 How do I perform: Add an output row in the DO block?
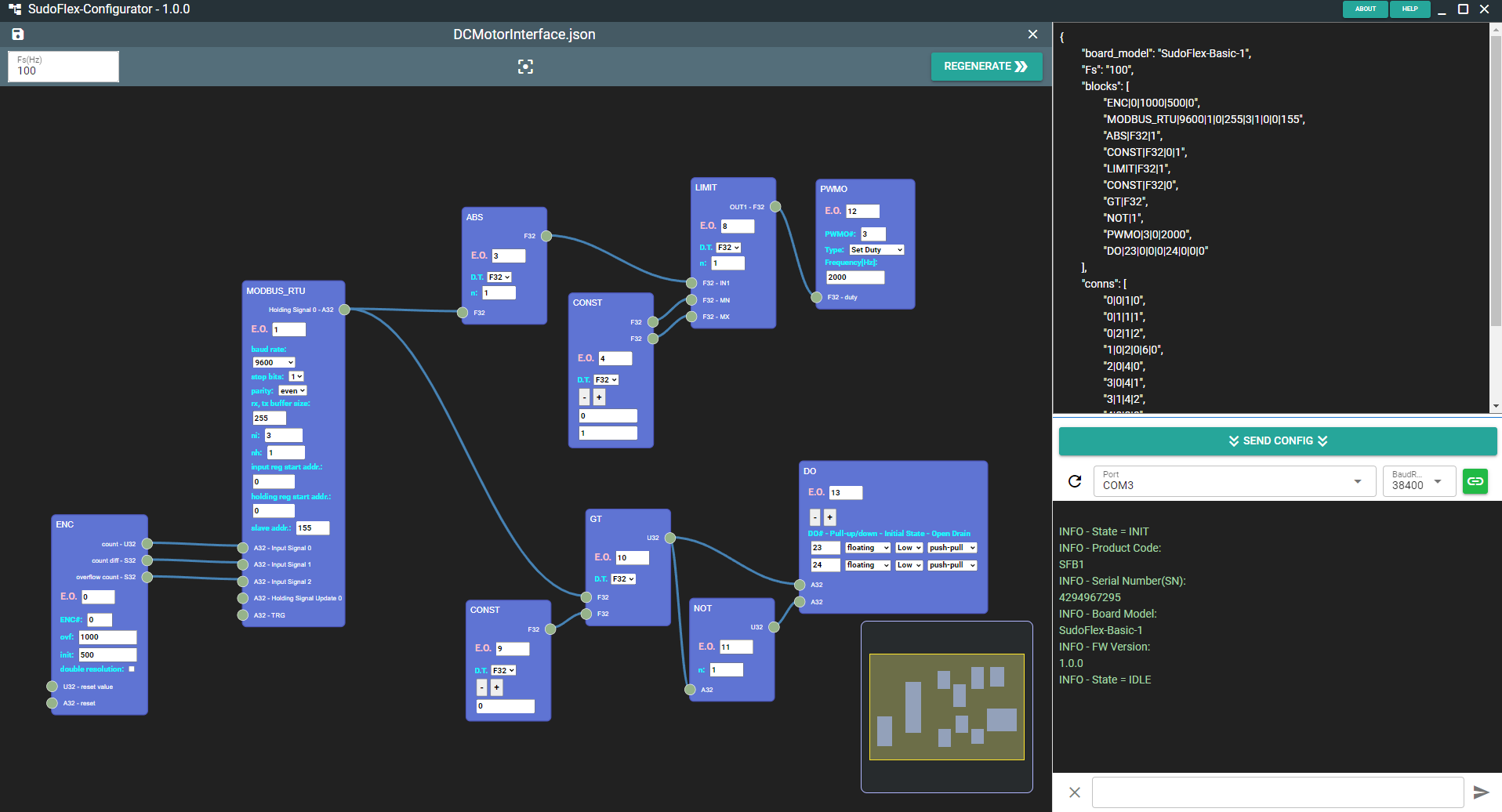pos(830,517)
